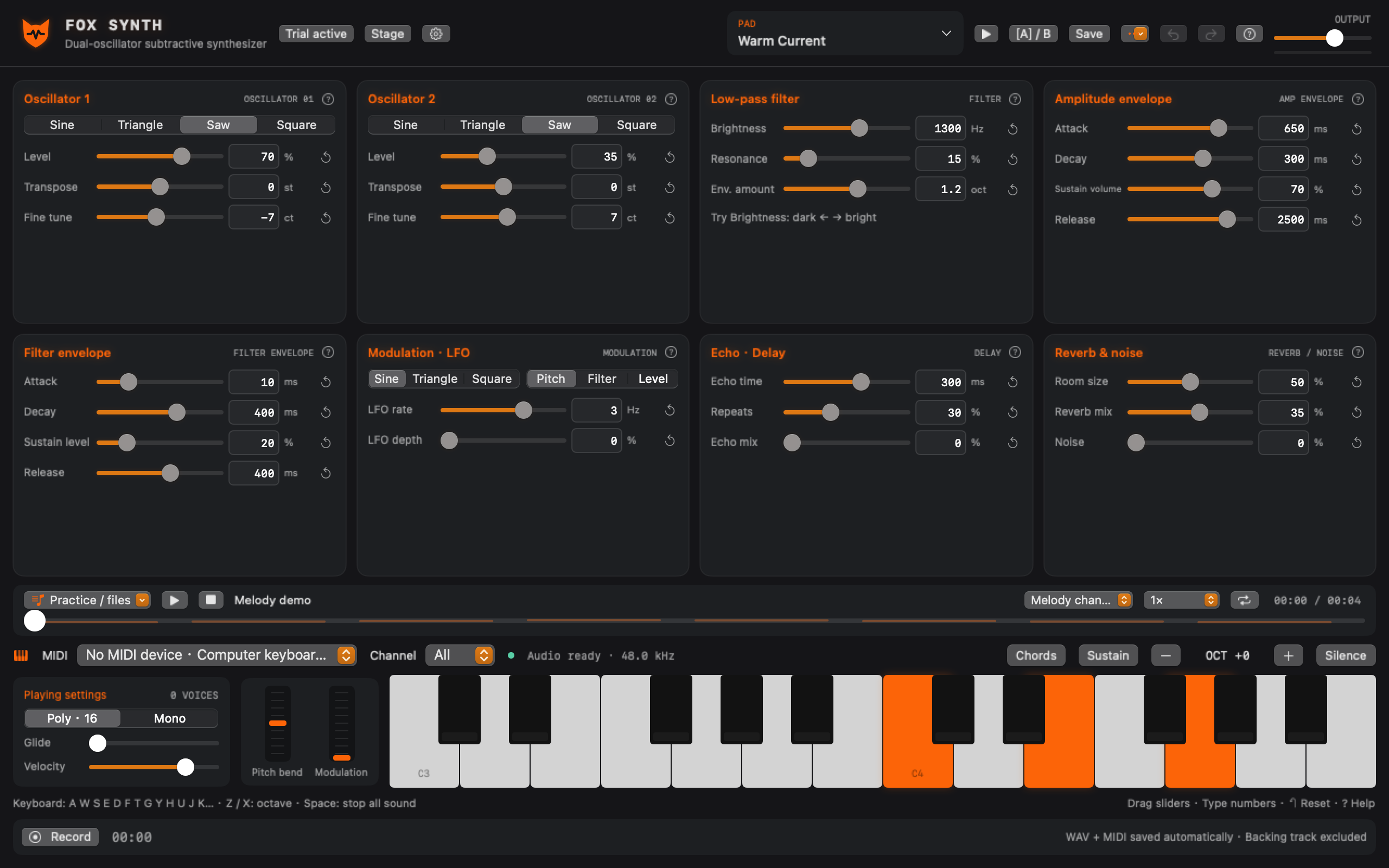Reset Reverb mix value

[x=1356, y=413]
